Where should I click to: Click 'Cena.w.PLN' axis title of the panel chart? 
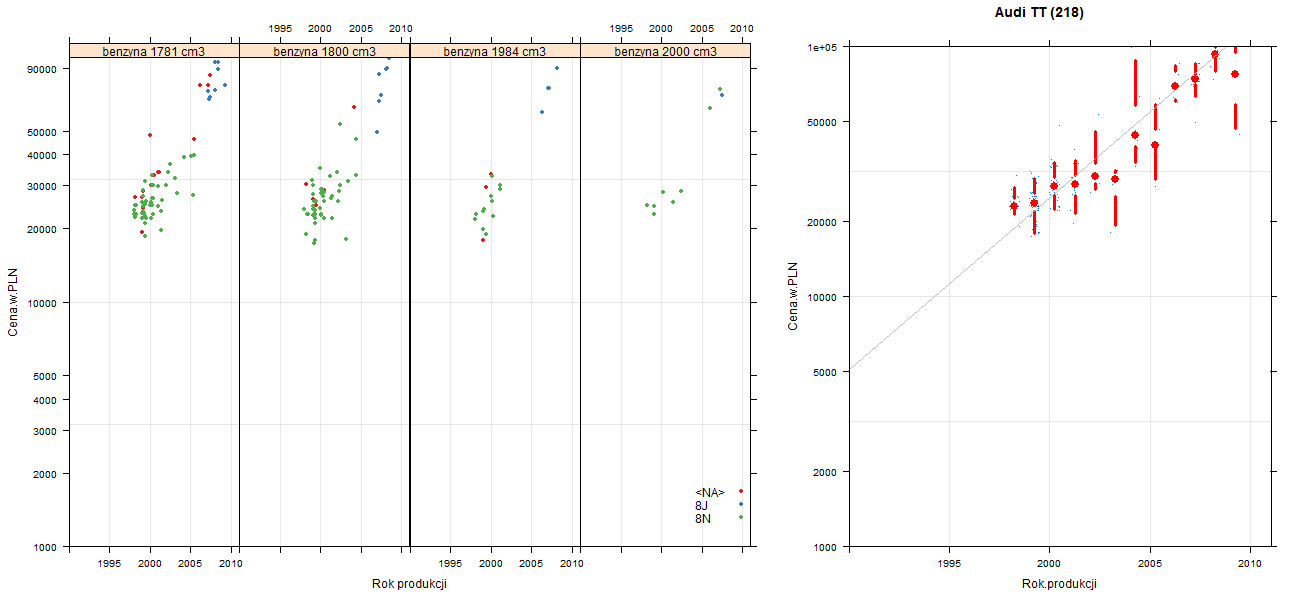tap(13, 300)
